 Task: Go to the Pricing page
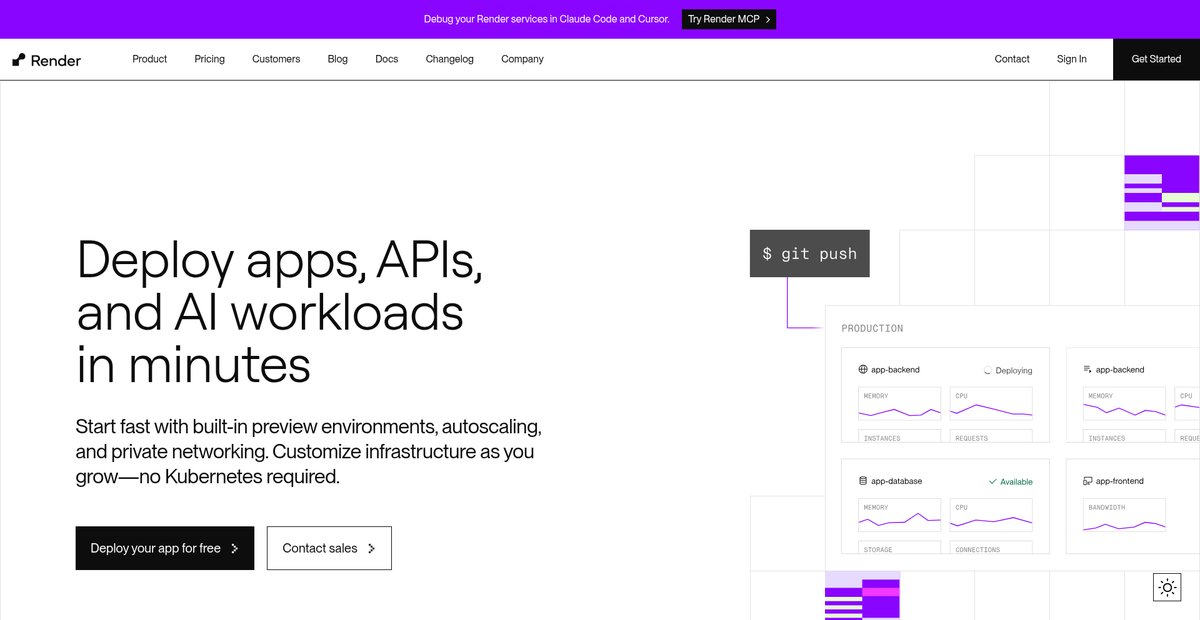[210, 59]
